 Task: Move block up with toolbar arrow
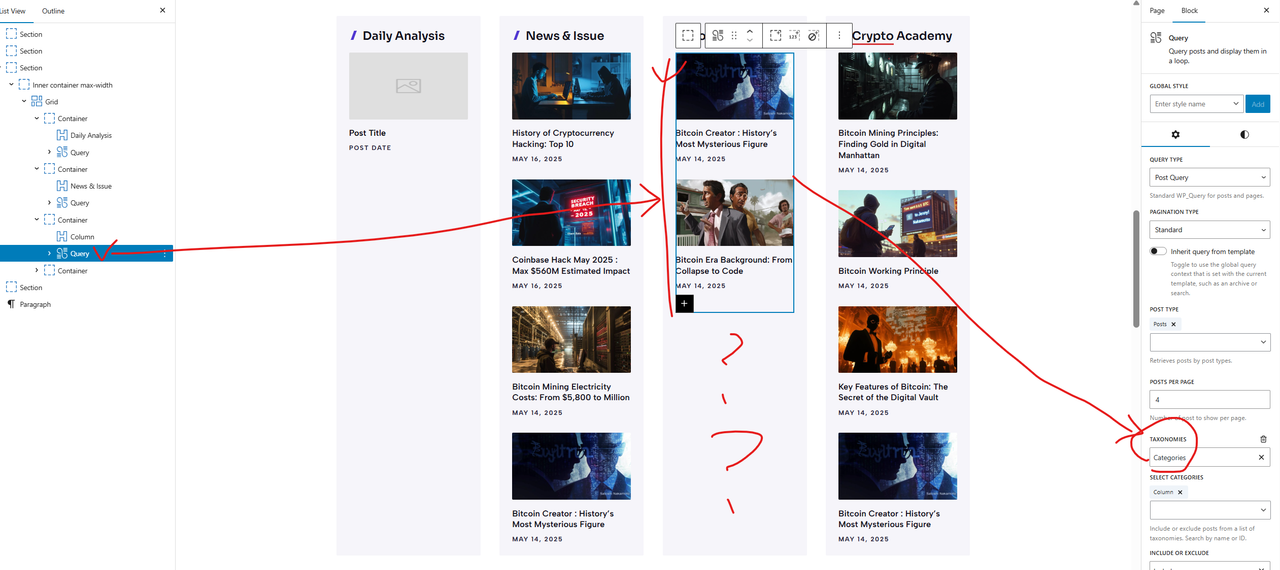point(750,30)
